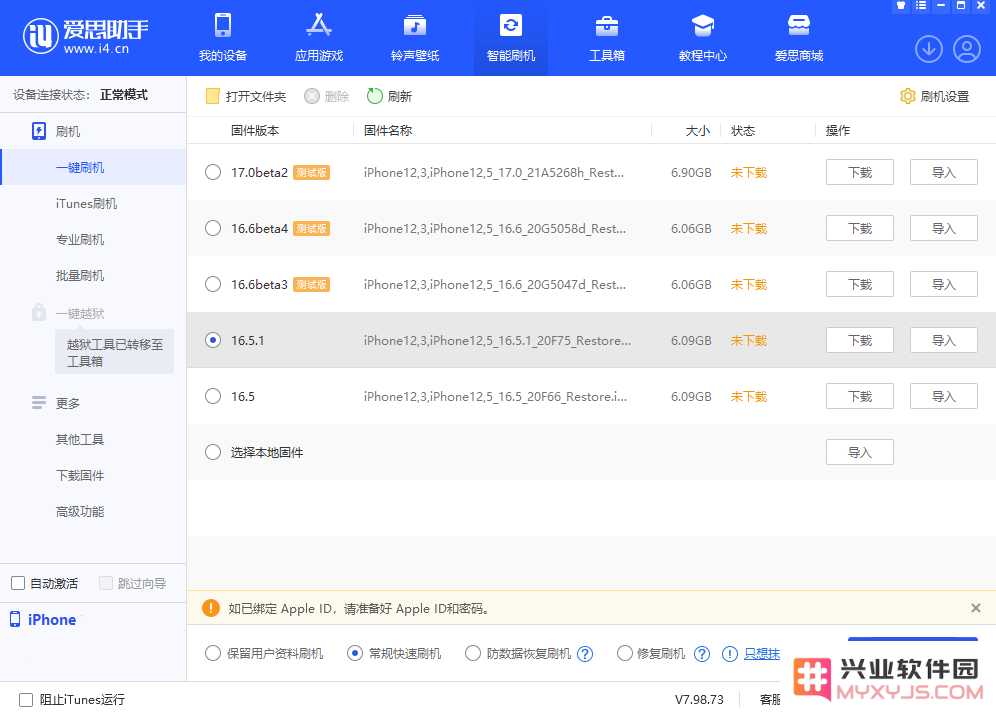This screenshot has height=716, width=996.
Task: Select 16.5.1 firmware radio button
Action: 213,340
